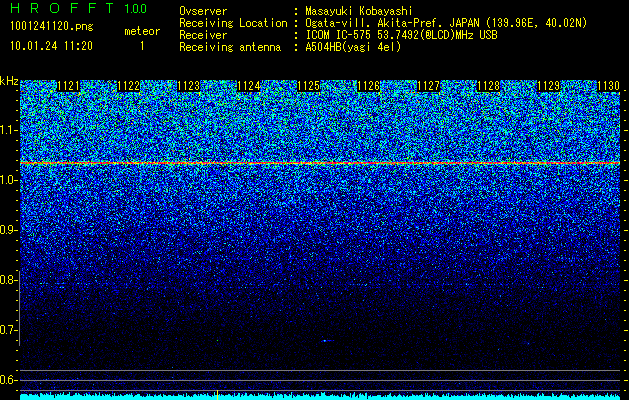Click the meteor count label
This screenshot has height=400, width=629.
pos(142,31)
